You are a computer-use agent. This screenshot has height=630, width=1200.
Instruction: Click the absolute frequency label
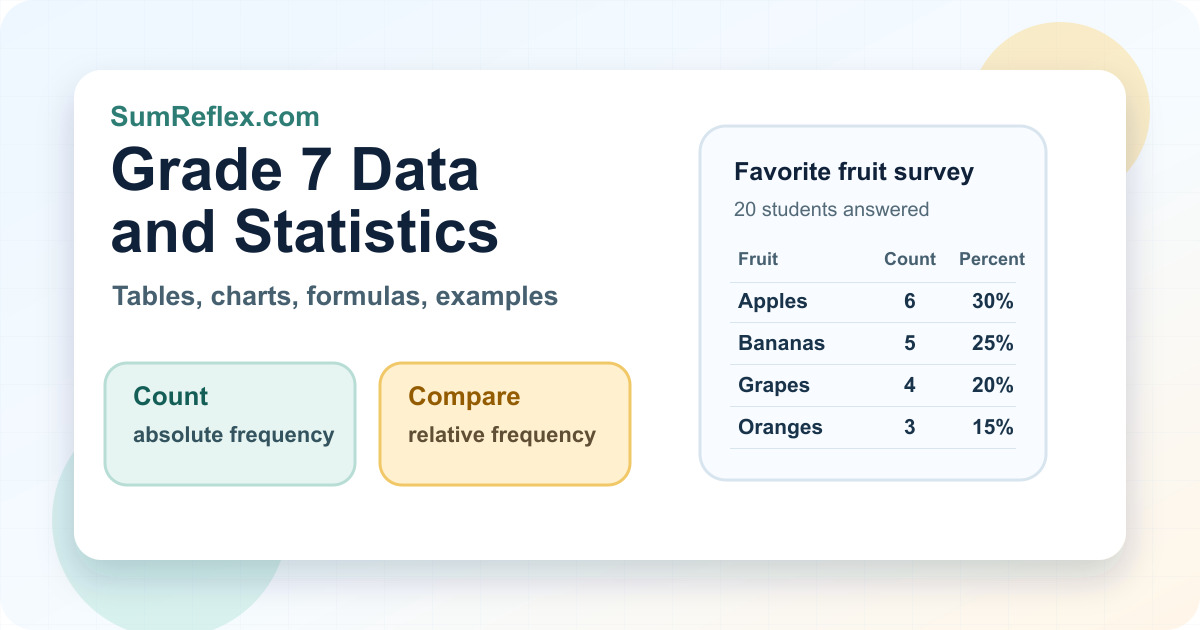(234, 435)
